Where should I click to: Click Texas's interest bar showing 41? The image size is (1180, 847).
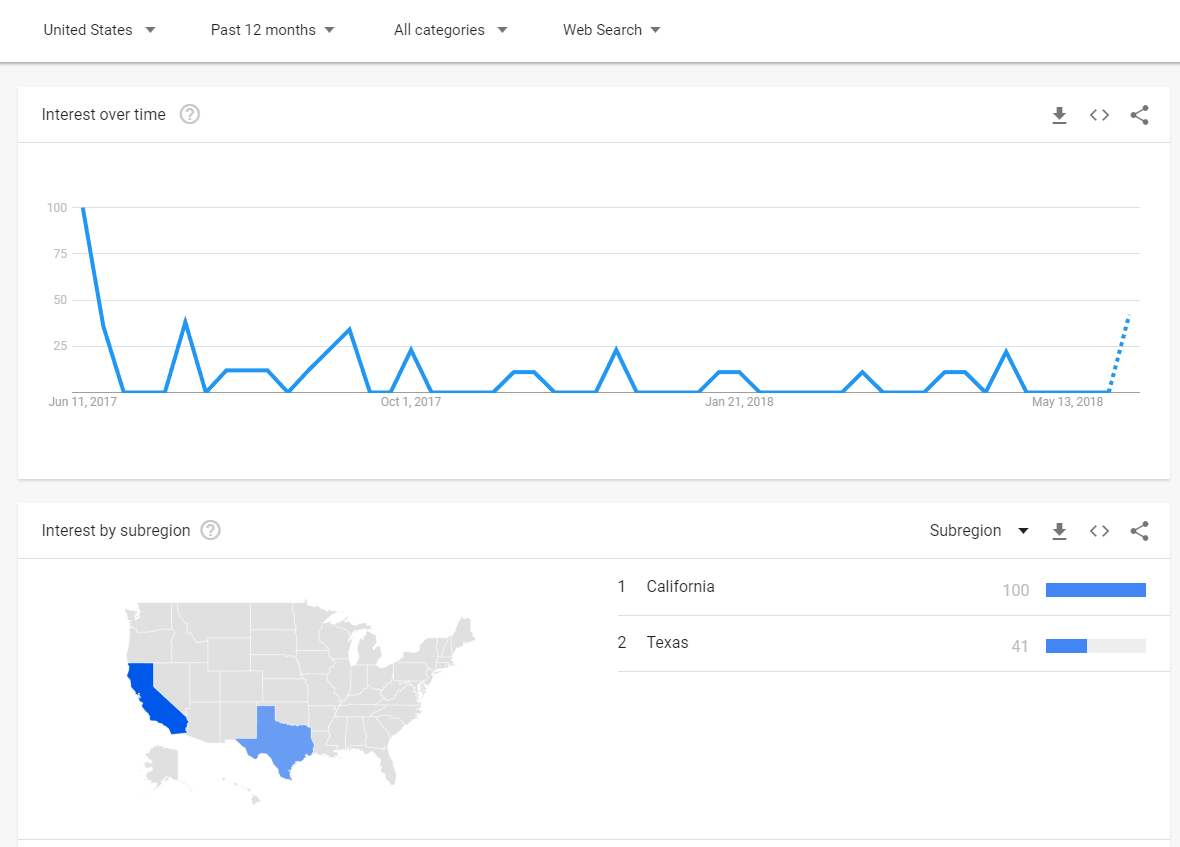click(x=1096, y=645)
